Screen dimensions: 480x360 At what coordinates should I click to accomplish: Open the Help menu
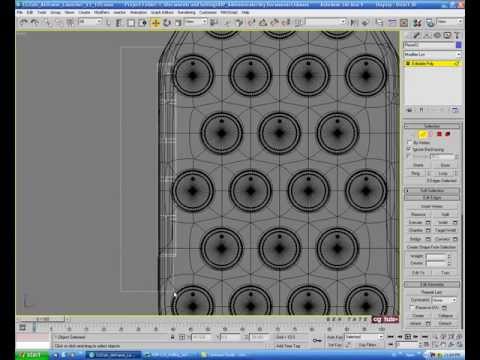tap(246, 12)
